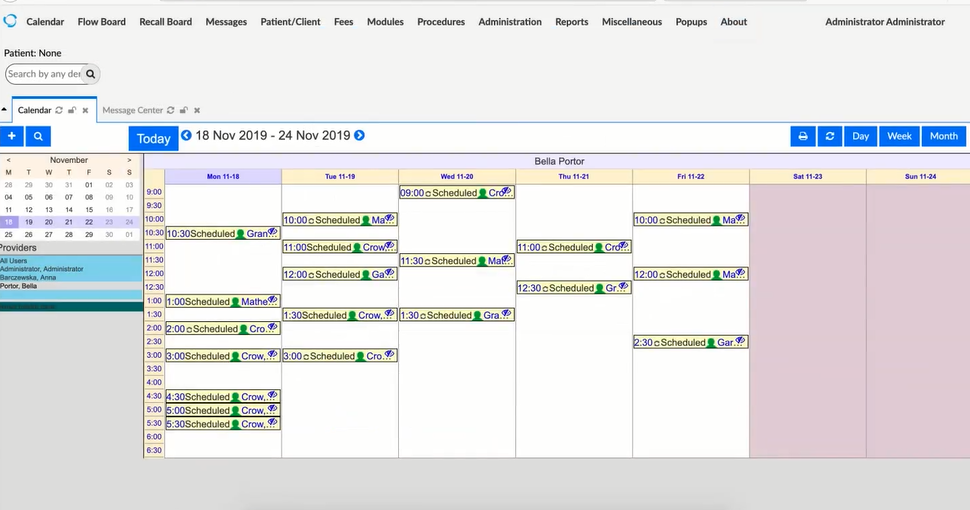
Task: Go to next week with right arrow
Action: 359,136
